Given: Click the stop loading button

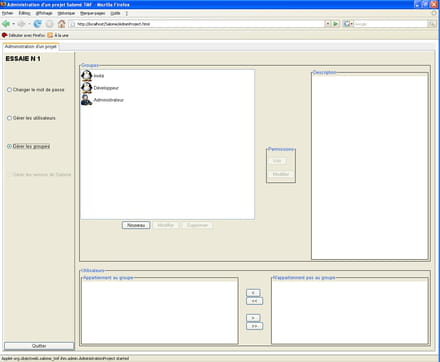Looking at the screenshot, I should pyautogui.click(x=49, y=24).
